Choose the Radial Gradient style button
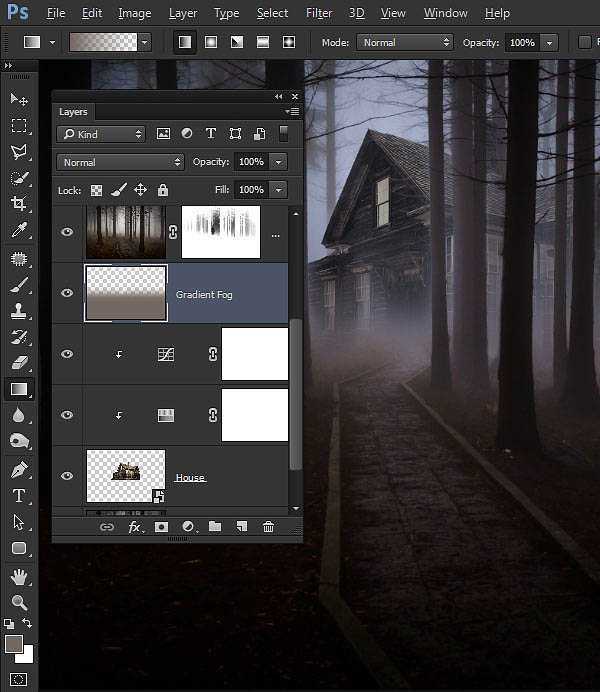 point(211,42)
